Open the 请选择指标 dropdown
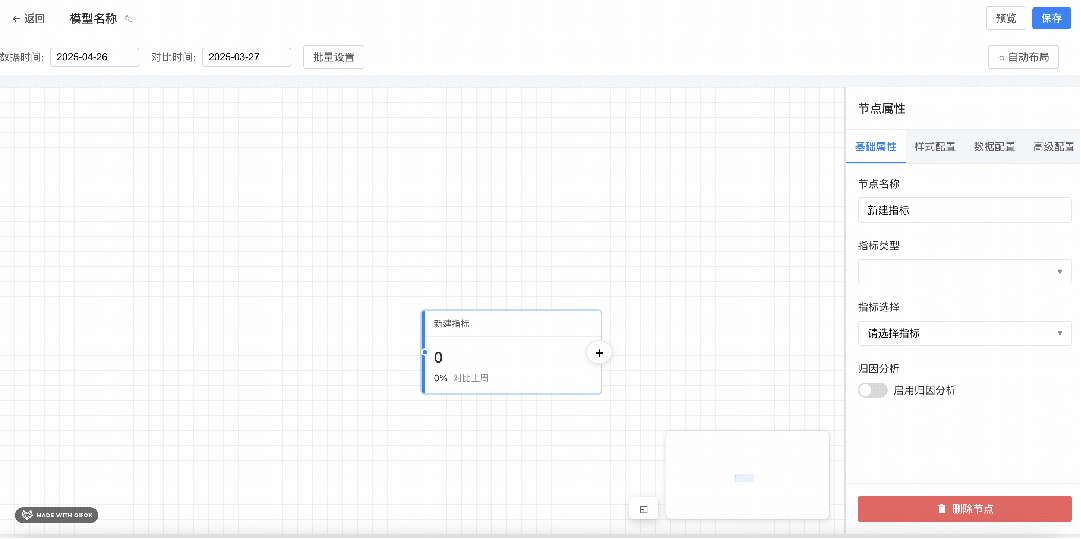 pyautogui.click(x=964, y=333)
